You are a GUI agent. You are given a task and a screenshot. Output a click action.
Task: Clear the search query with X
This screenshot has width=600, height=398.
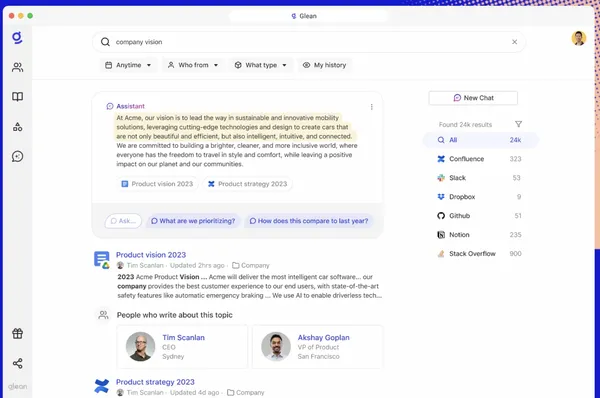514,42
